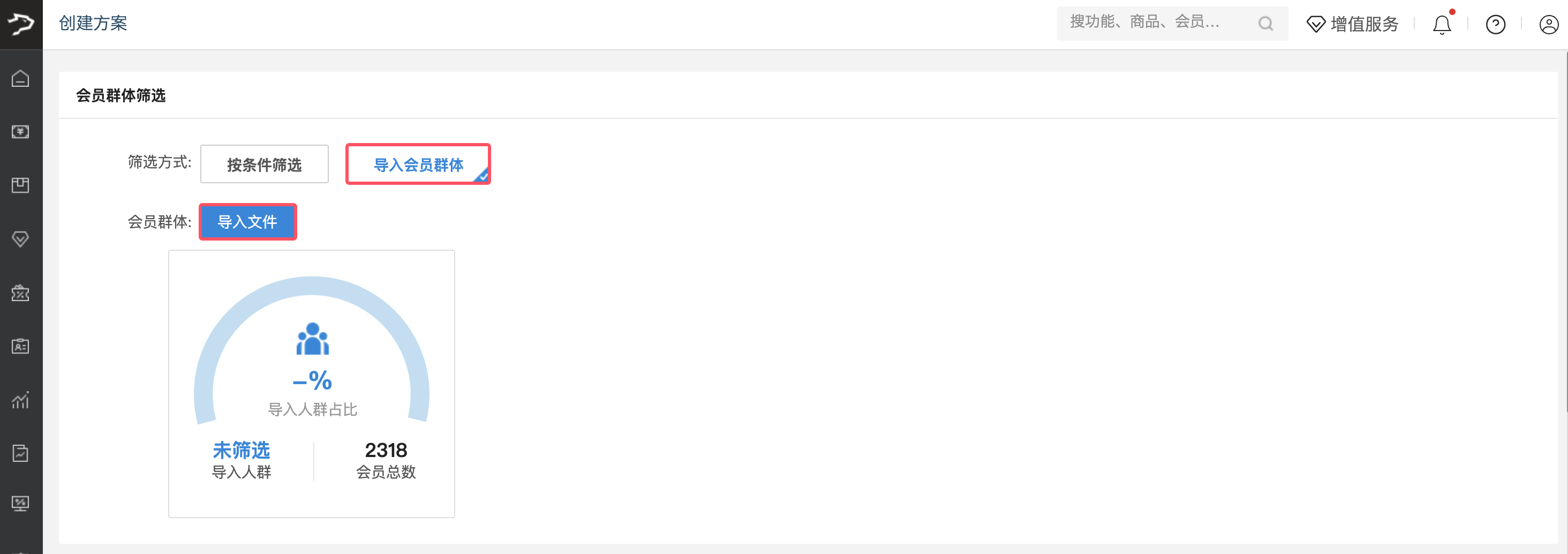Open the bar chart analytics icon in the sidebar
The width and height of the screenshot is (1568, 554).
(21, 400)
